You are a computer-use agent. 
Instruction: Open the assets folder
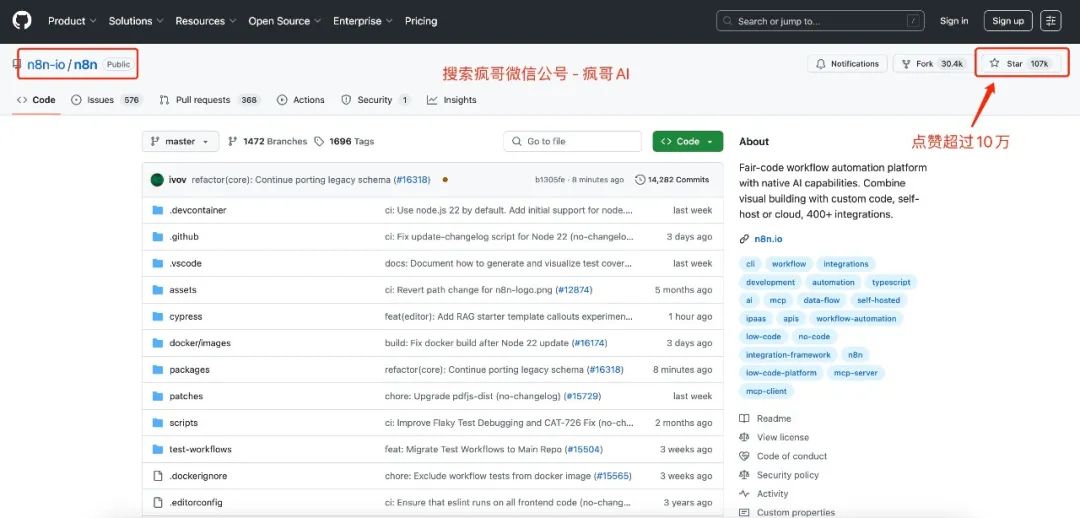click(183, 290)
